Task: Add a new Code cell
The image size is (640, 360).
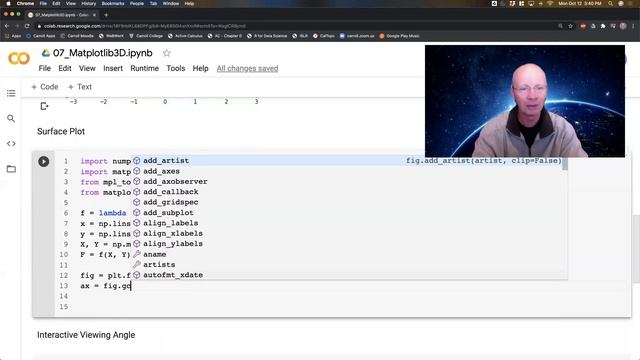Action: [x=45, y=87]
